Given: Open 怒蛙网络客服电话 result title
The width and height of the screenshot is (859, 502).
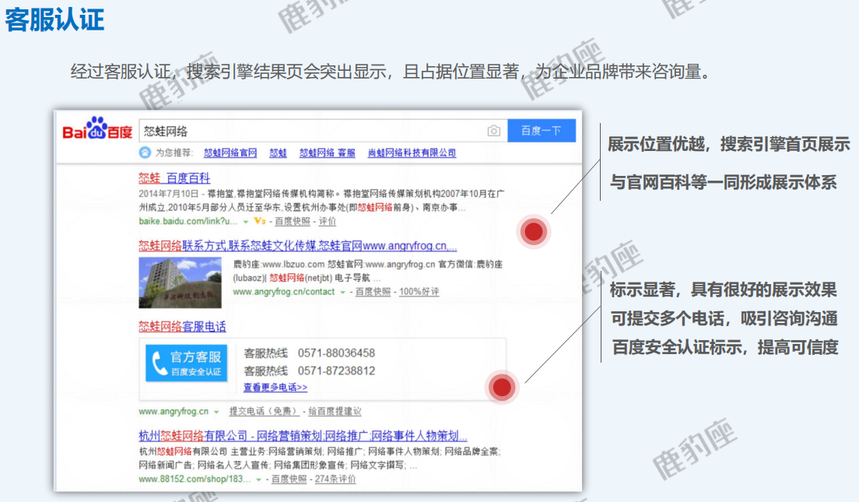Looking at the screenshot, I should pos(182,327).
